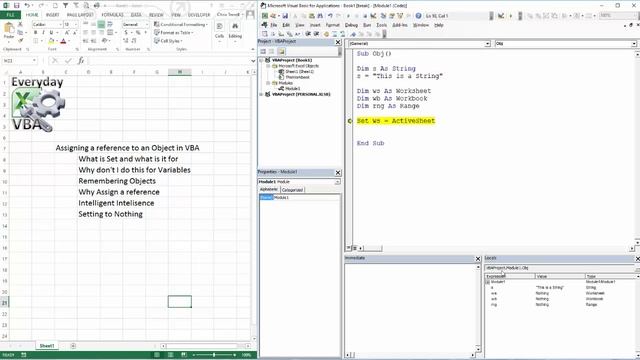Click Toggle Breakpoint hand icon in Edit toolbar

326,34
